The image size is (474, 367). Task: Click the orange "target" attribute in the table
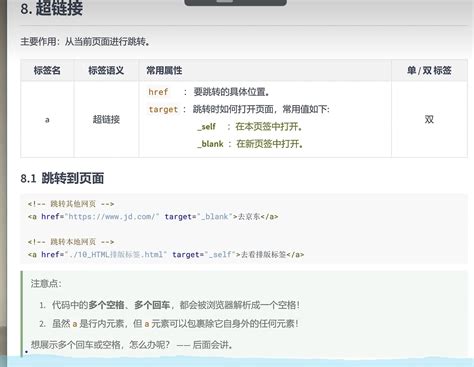pos(163,109)
